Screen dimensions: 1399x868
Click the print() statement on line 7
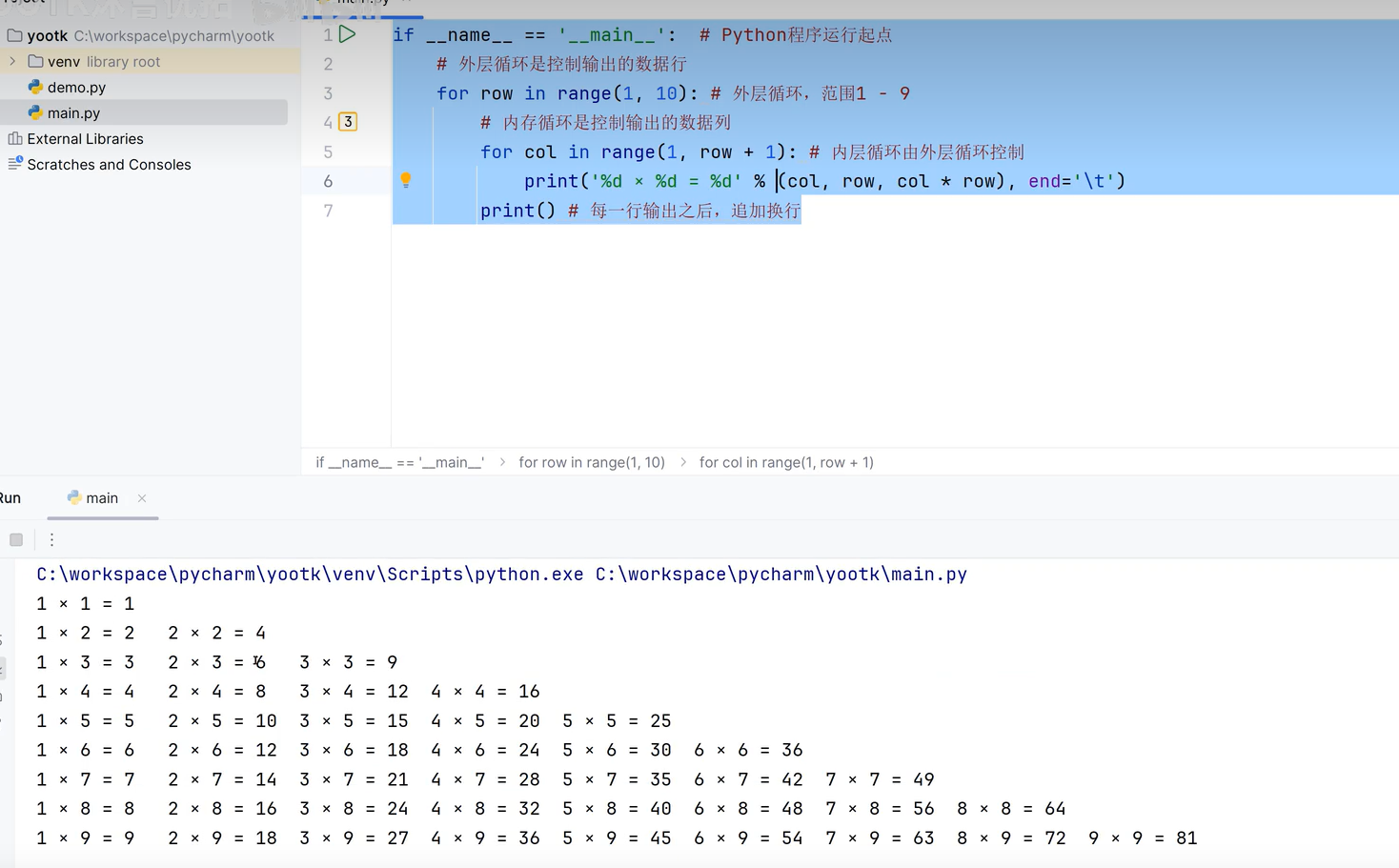point(517,211)
